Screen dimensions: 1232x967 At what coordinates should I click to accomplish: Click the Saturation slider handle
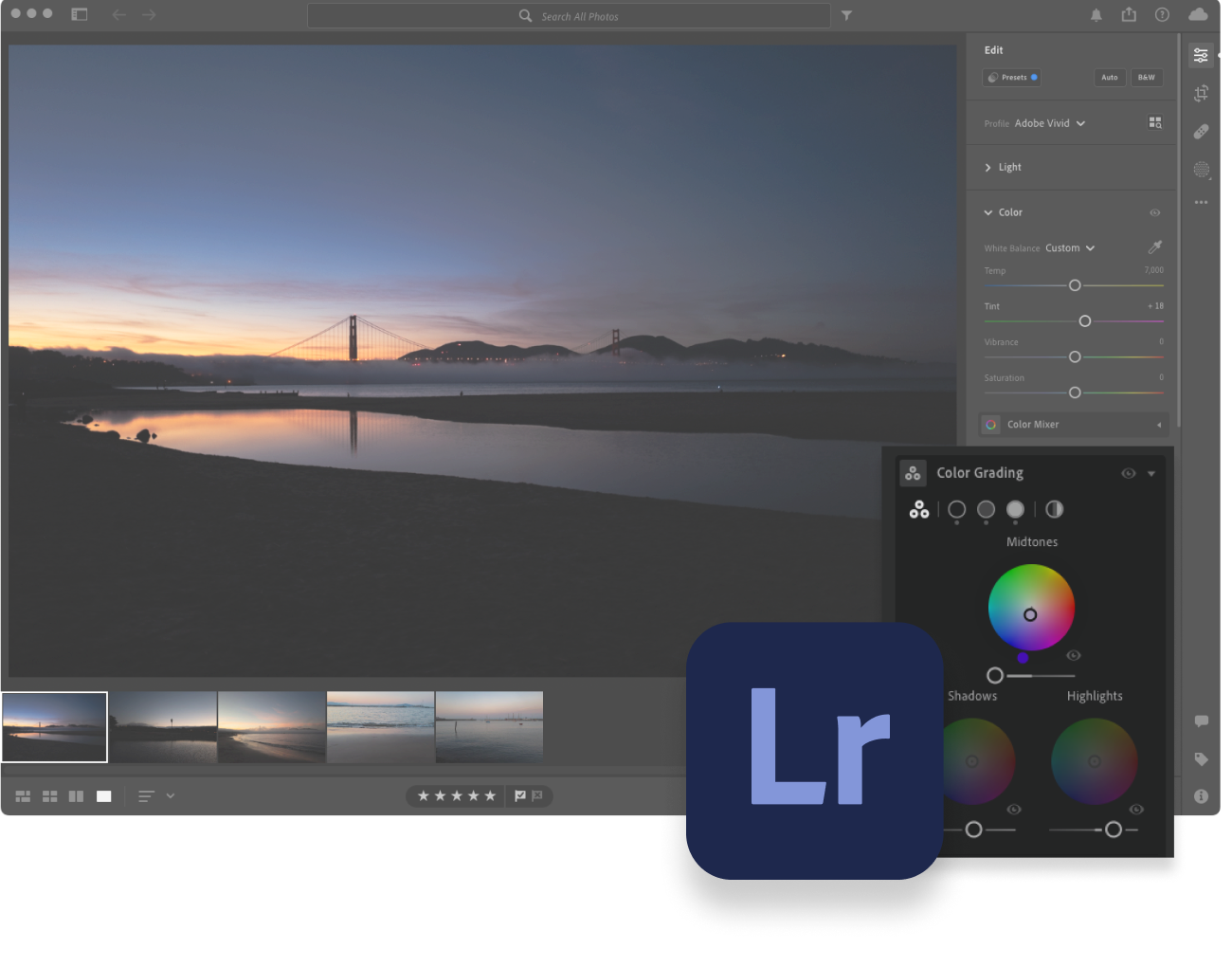point(1075,392)
